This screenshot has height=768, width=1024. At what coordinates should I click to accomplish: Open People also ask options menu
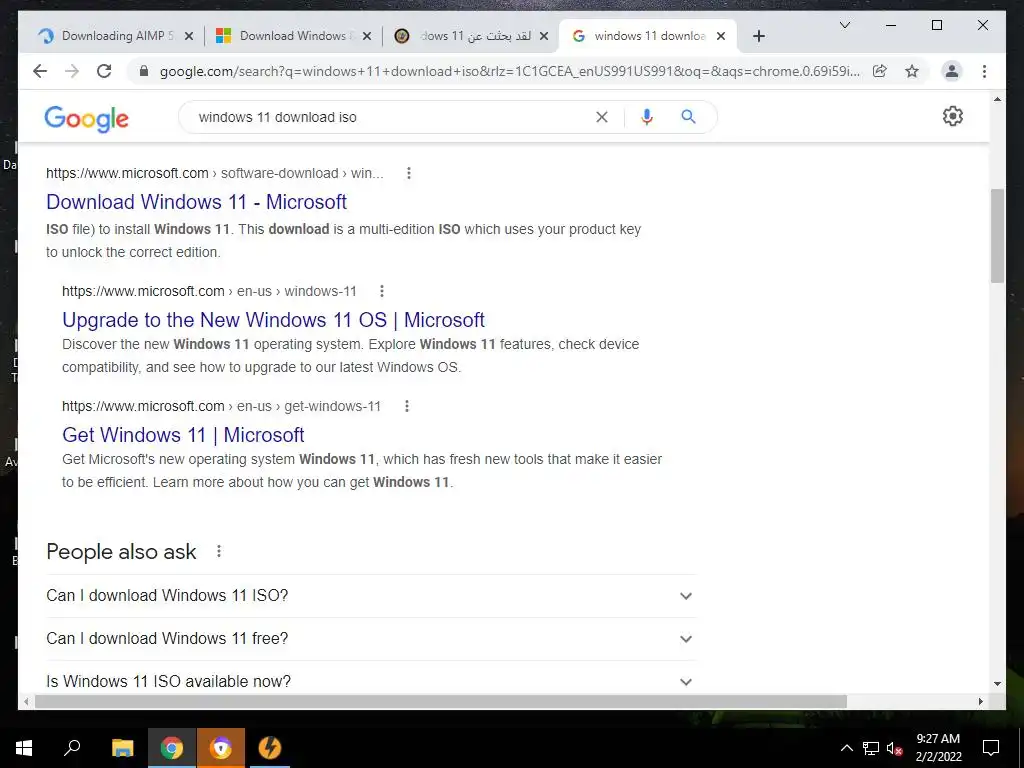point(219,551)
